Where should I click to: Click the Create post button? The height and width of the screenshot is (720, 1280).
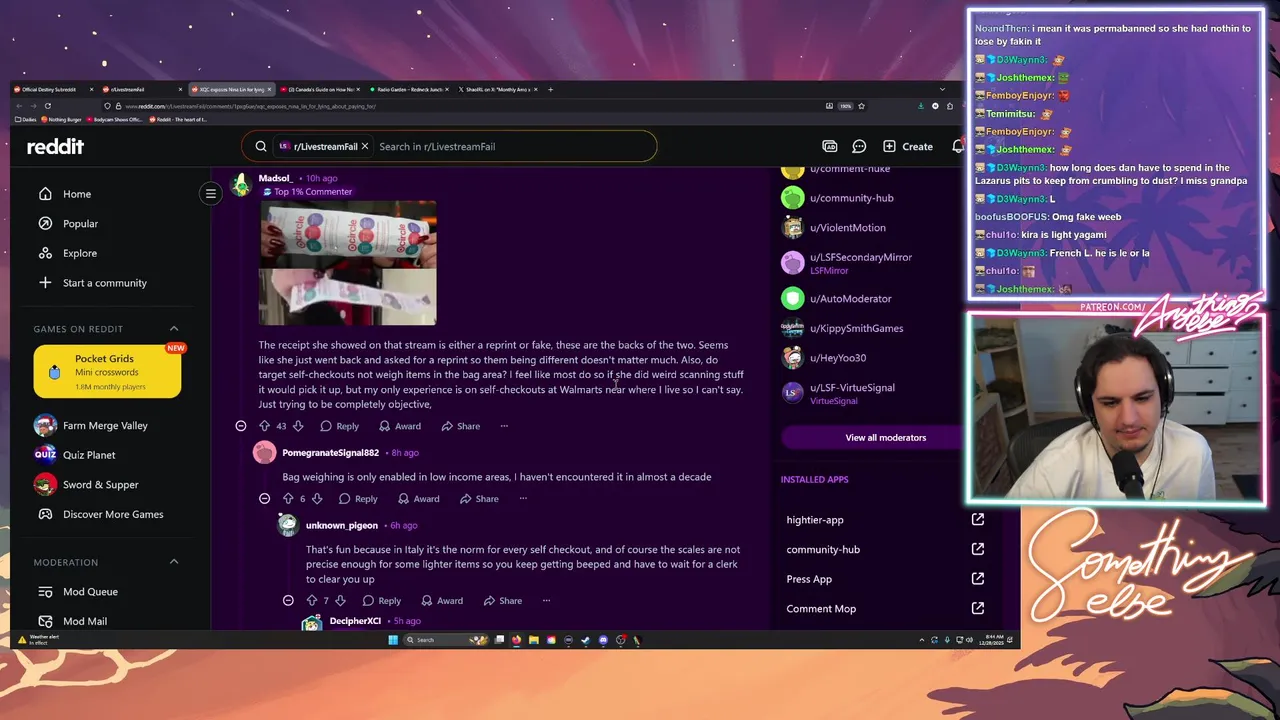[x=908, y=146]
